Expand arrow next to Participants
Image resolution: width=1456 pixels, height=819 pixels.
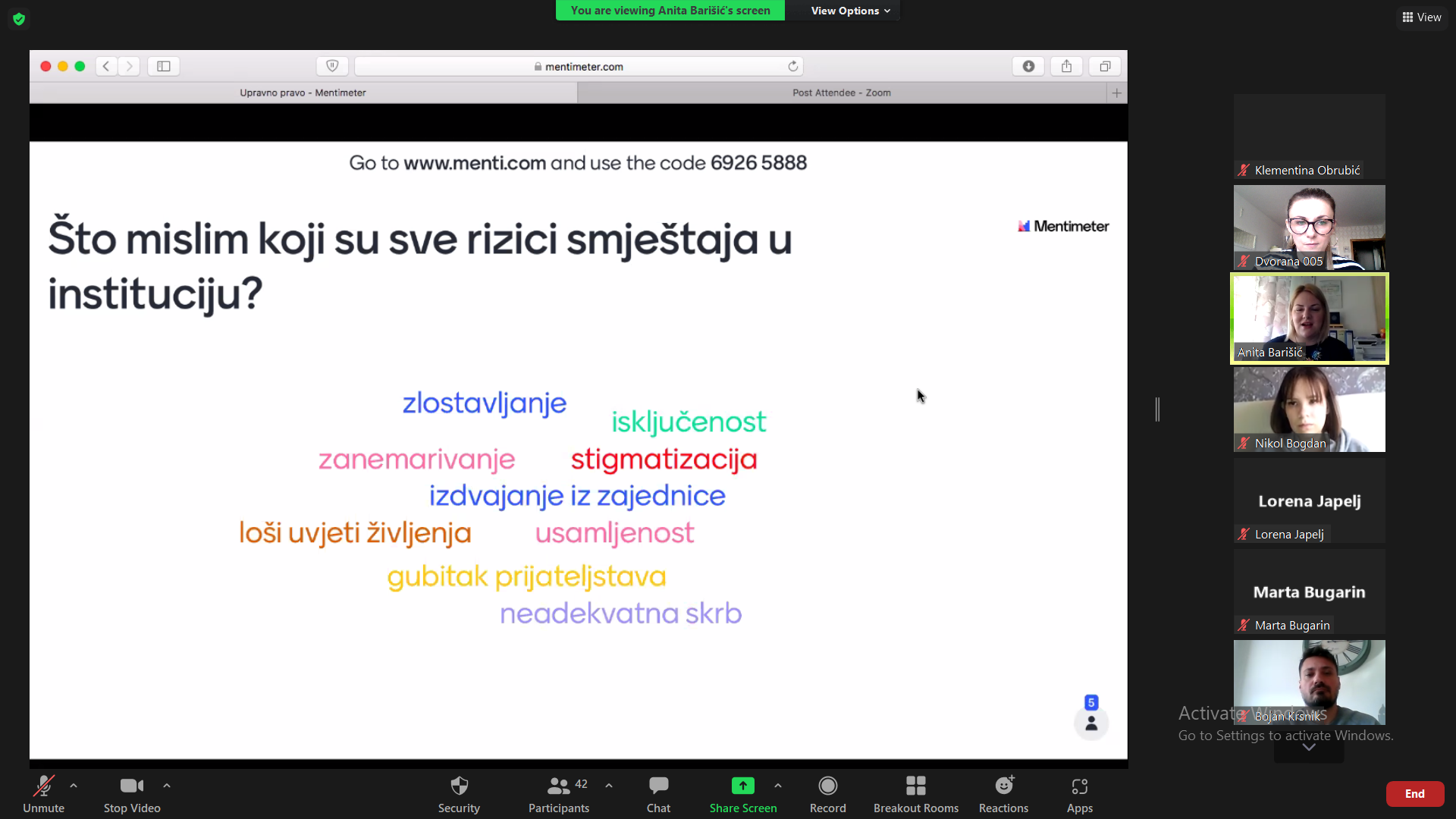tap(609, 786)
